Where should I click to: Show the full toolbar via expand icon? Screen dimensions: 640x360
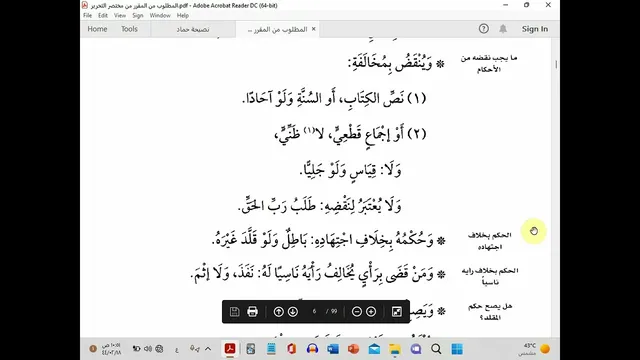pyautogui.click(x=397, y=312)
